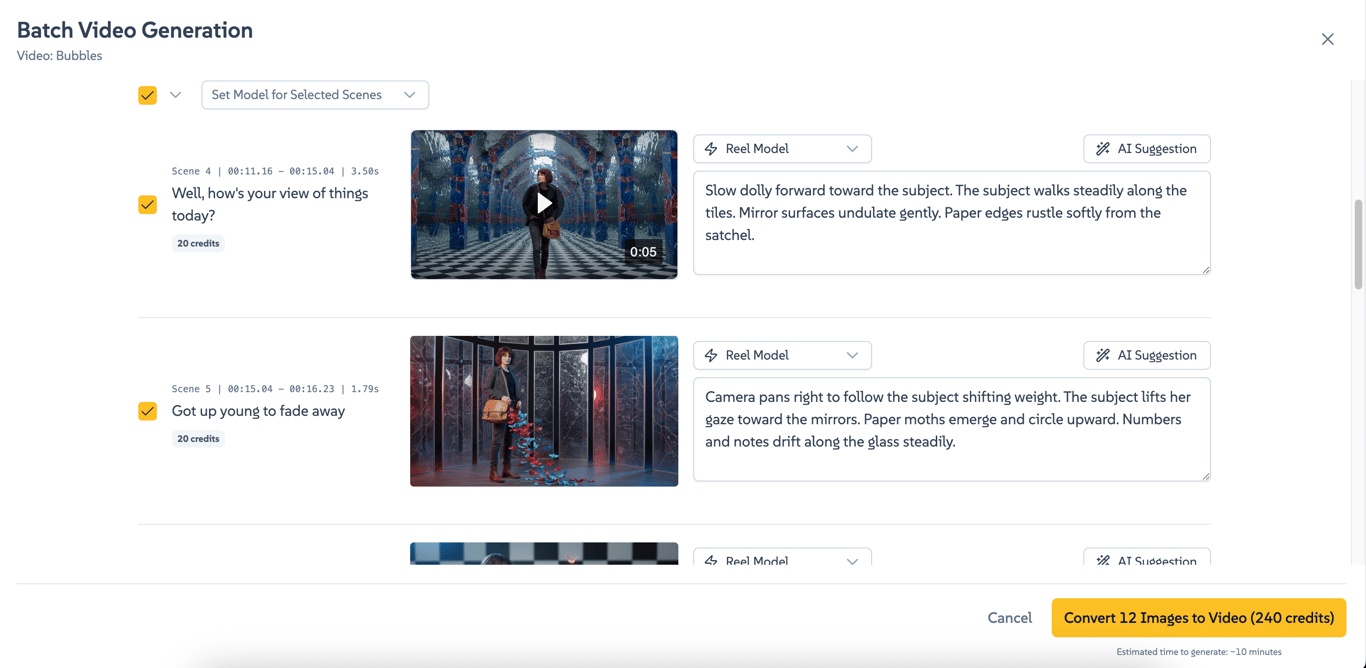Click the Scene 4 textarea resize handle
Image resolution: width=1366 pixels, height=668 pixels.
pyautogui.click(x=1205, y=269)
